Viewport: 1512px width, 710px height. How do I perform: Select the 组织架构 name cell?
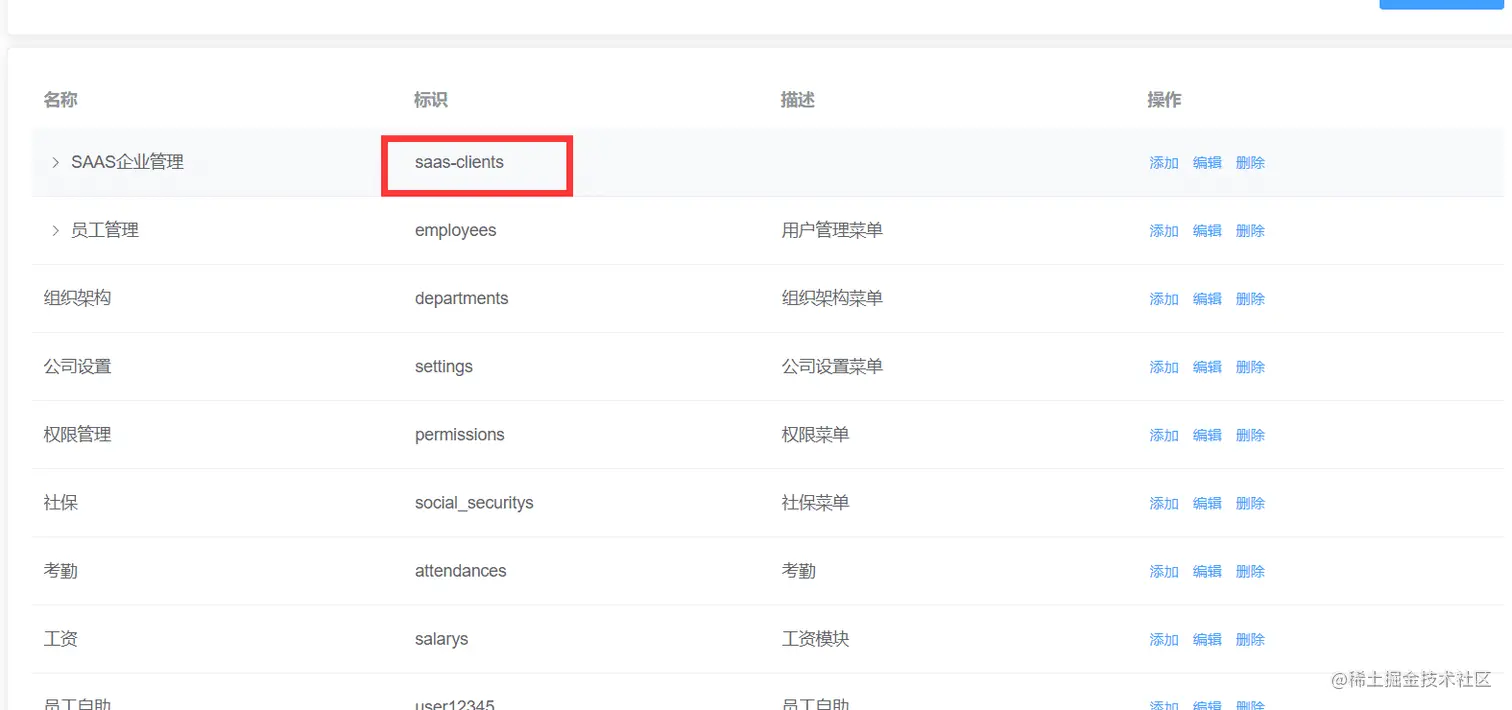[77, 298]
